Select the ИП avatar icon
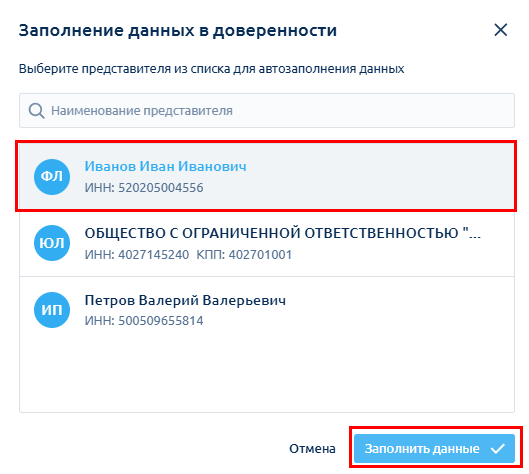The image size is (529, 474). [x=52, y=310]
